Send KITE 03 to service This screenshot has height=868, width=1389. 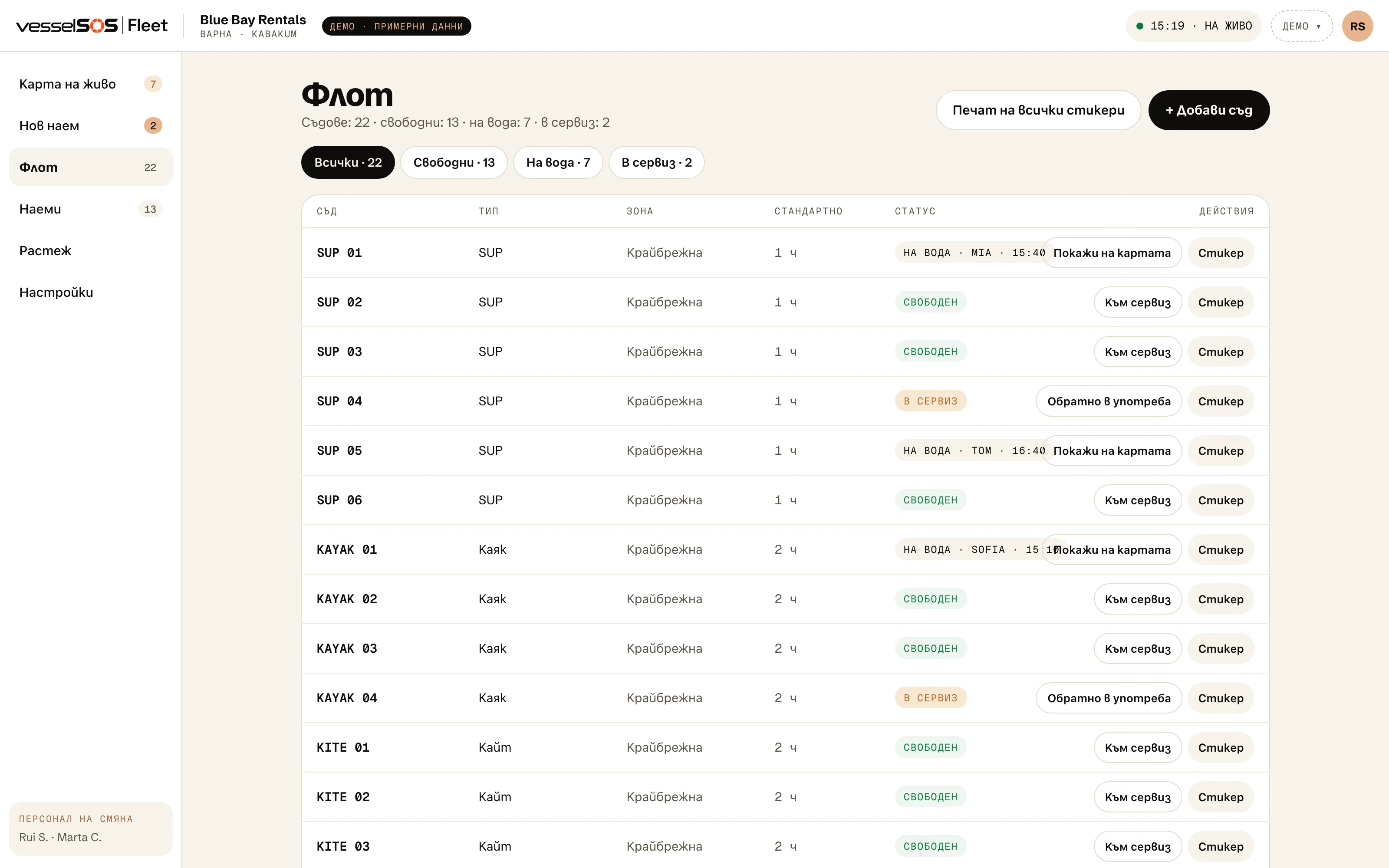click(x=1138, y=846)
